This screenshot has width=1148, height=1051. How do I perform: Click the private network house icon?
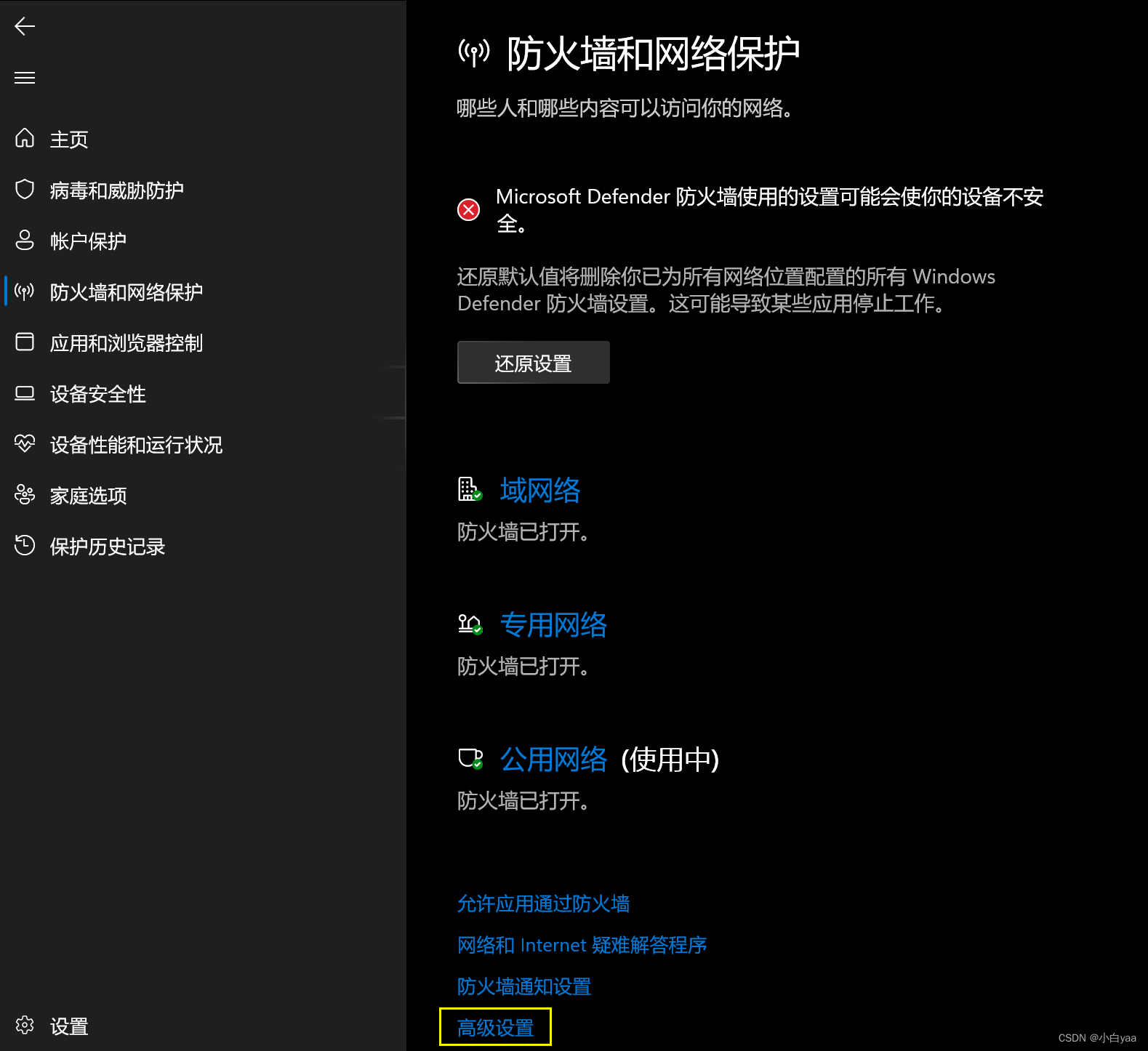[470, 624]
